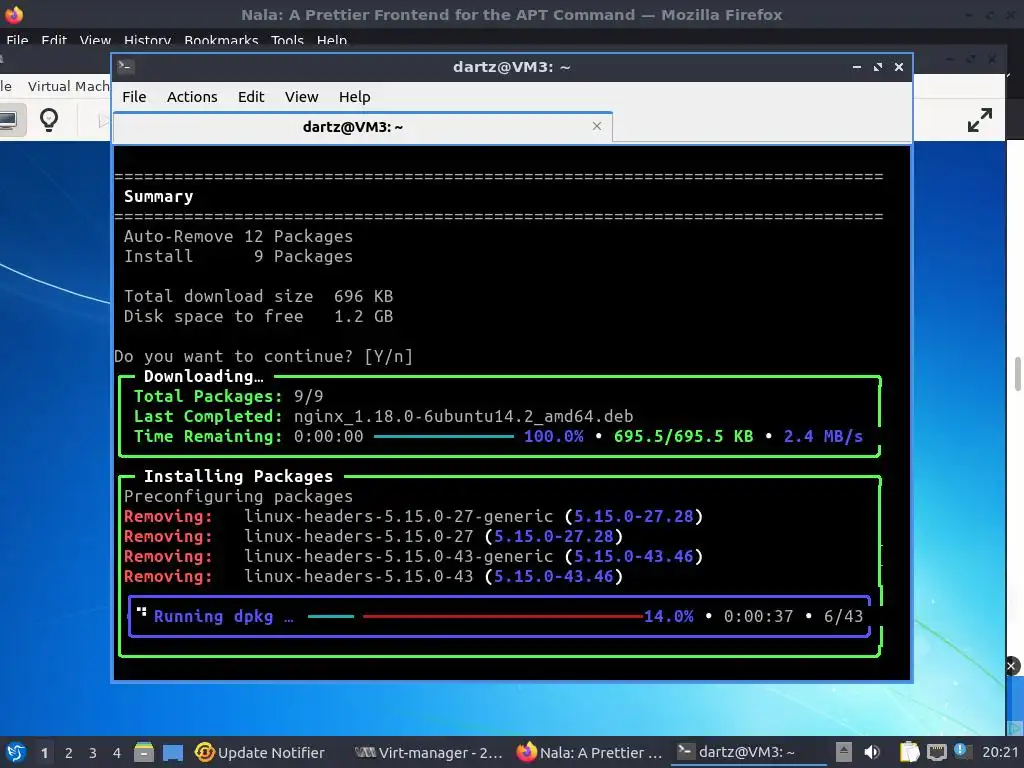The height and width of the screenshot is (768, 1024).
Task: Click the virt-manager vertical scrollbar handle
Action: tap(1017, 374)
